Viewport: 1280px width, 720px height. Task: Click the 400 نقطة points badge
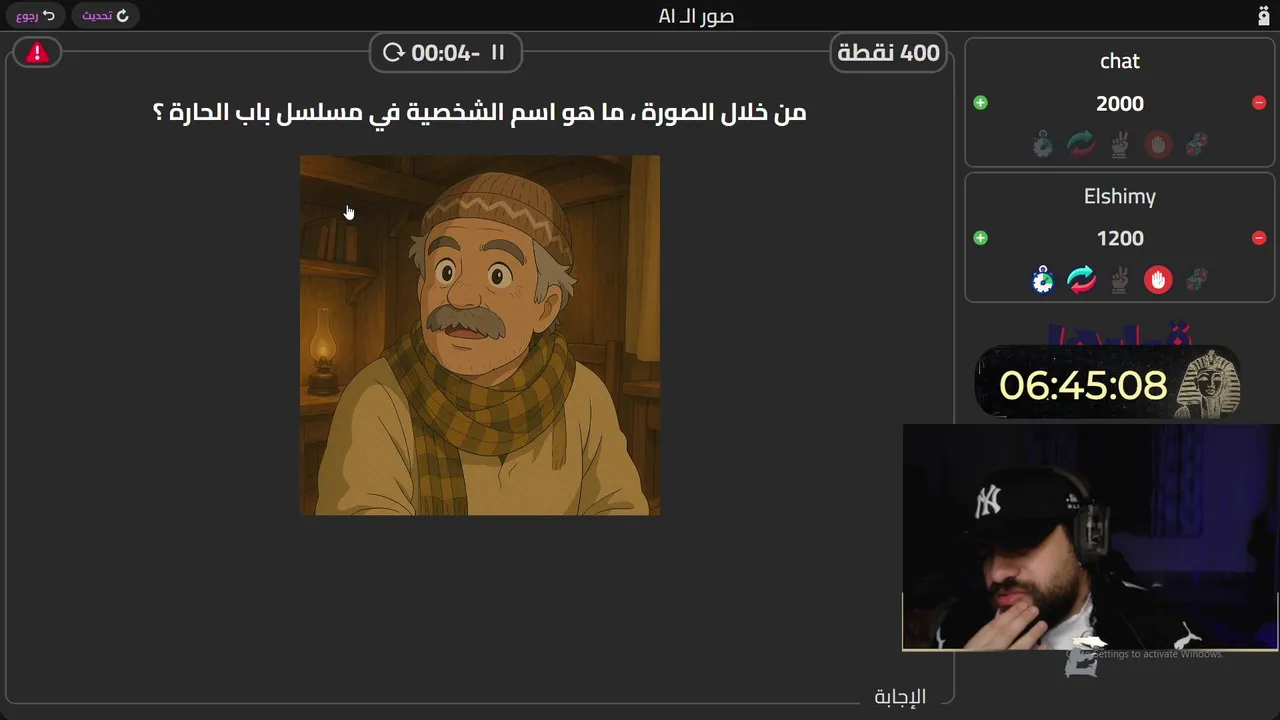[888, 53]
